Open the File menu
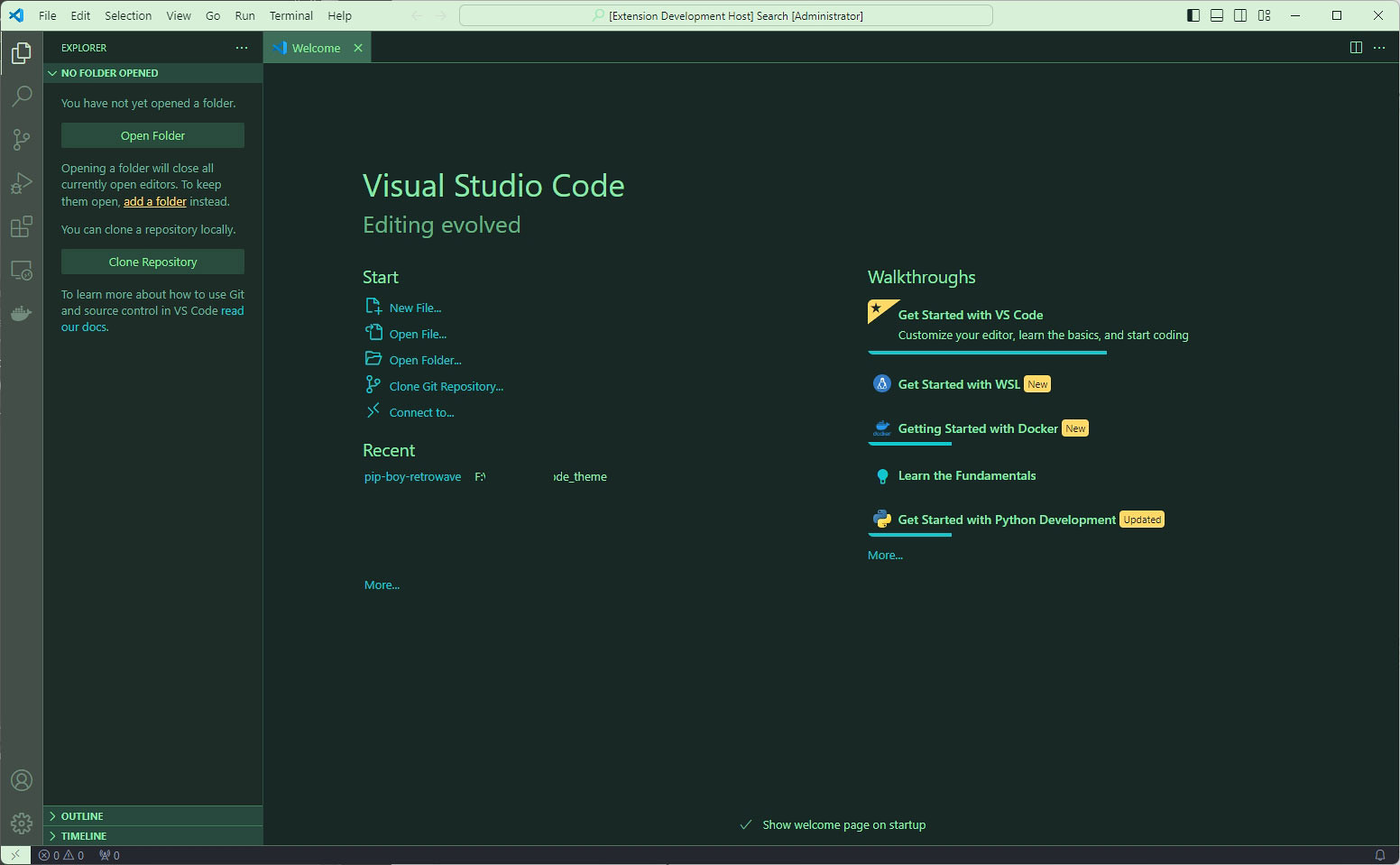Viewport: 1400px width, 865px height. click(48, 15)
